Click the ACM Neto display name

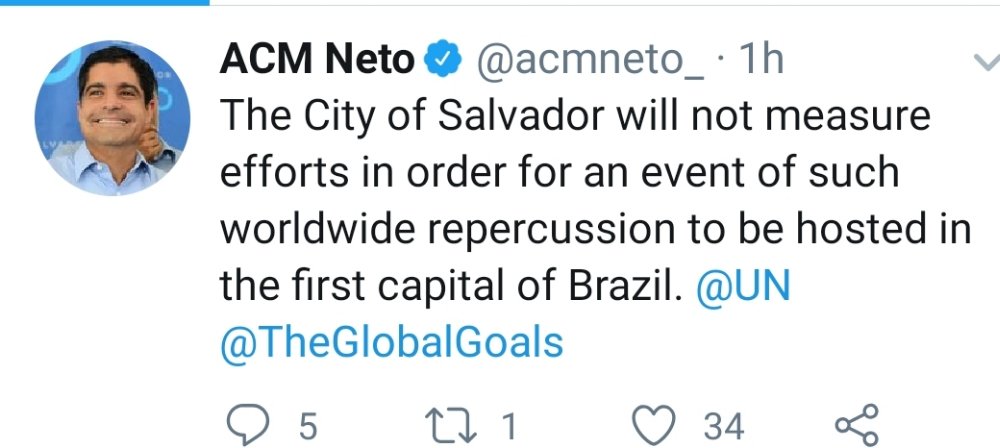[317, 62]
